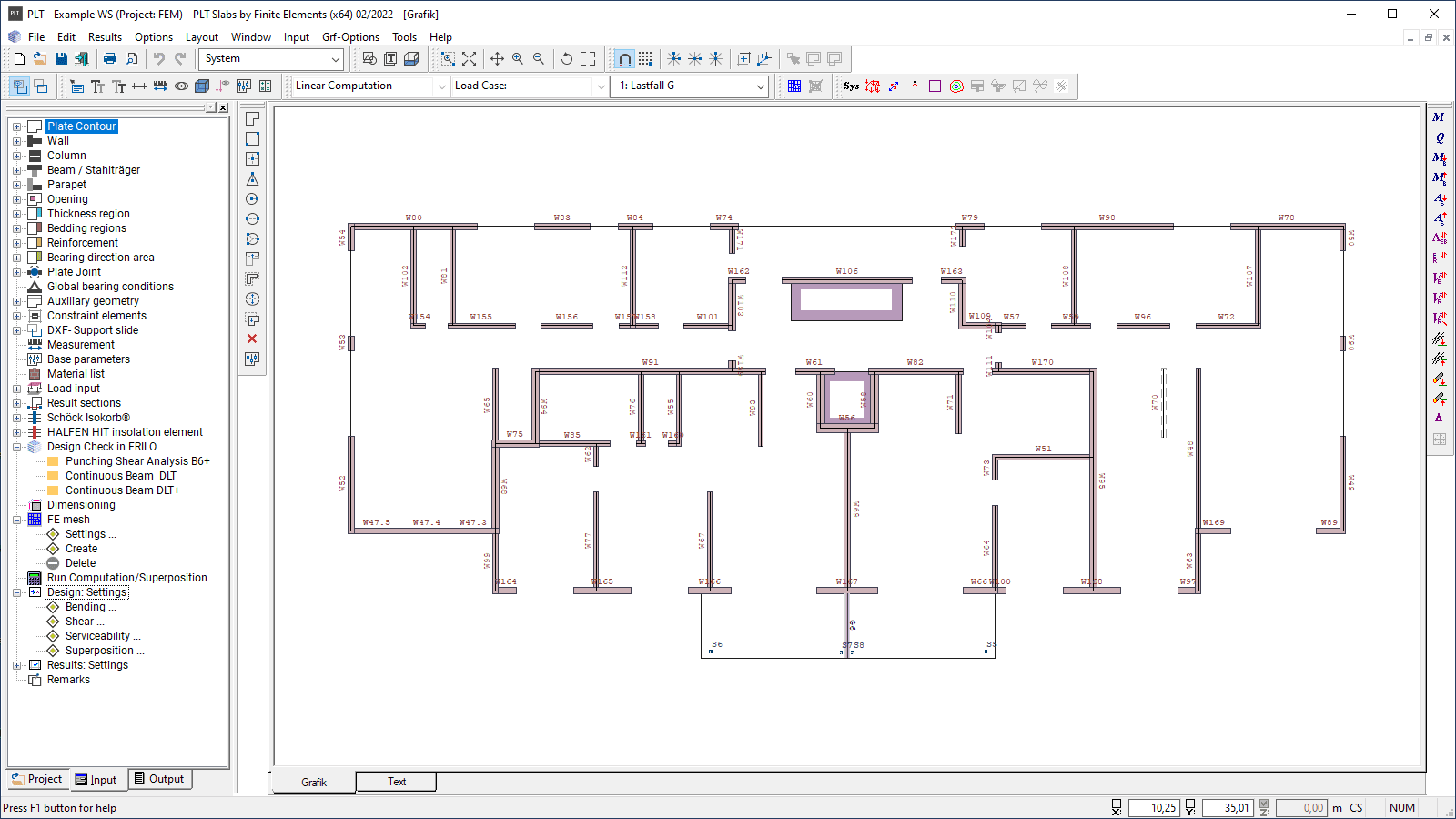
Task: Click the Sys toolbar icon
Action: [851, 86]
